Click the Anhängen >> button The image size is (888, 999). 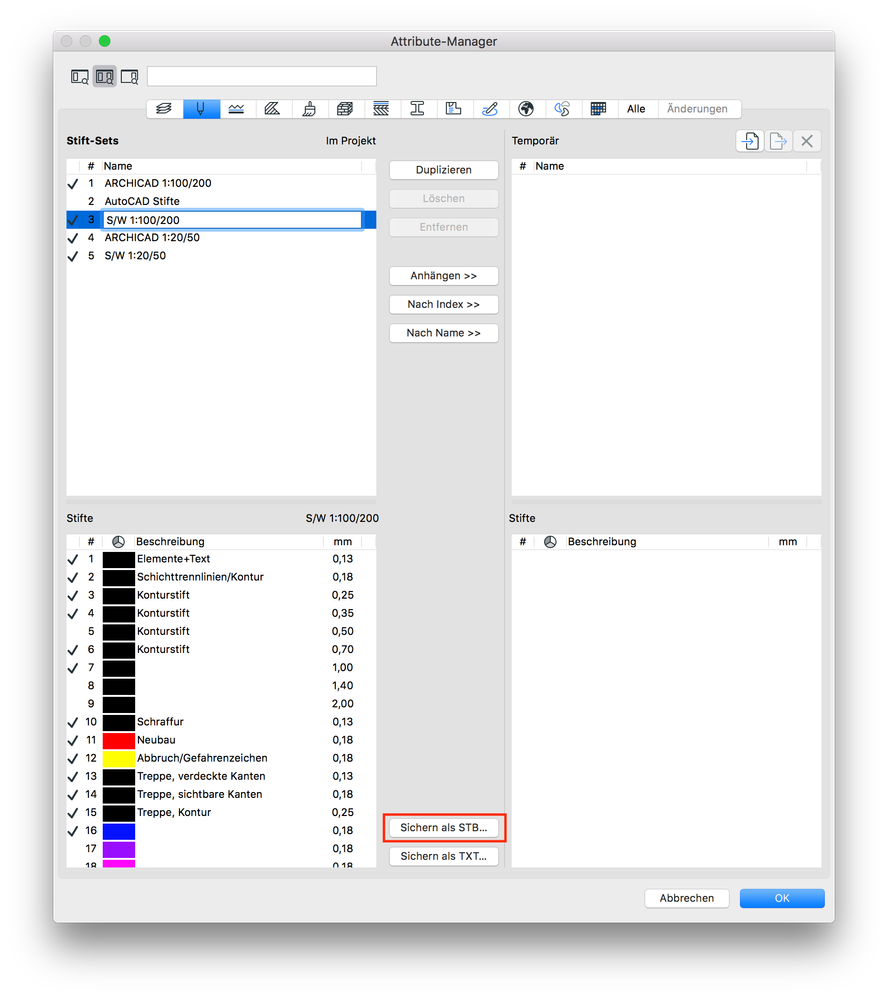click(444, 276)
